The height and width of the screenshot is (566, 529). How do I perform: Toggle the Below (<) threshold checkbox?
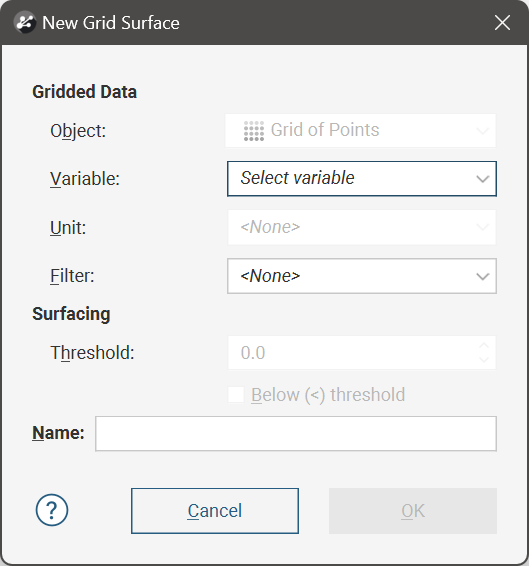[236, 395]
